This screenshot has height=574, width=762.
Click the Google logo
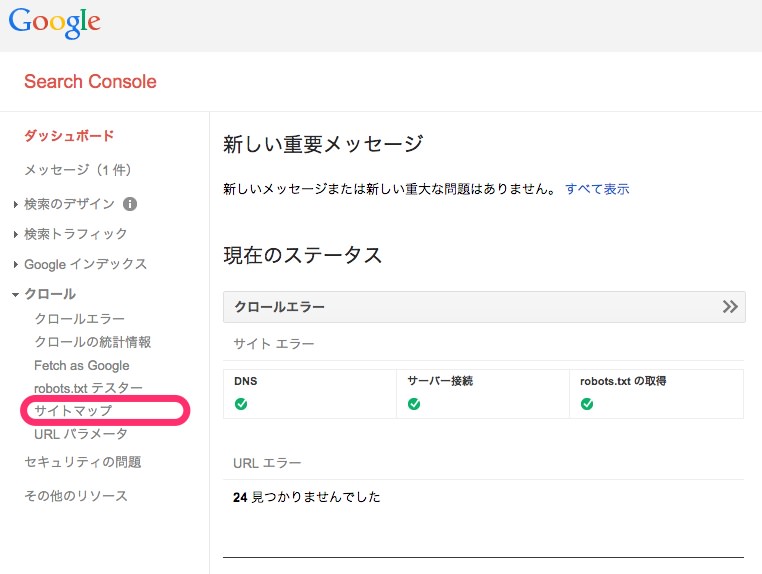click(54, 23)
